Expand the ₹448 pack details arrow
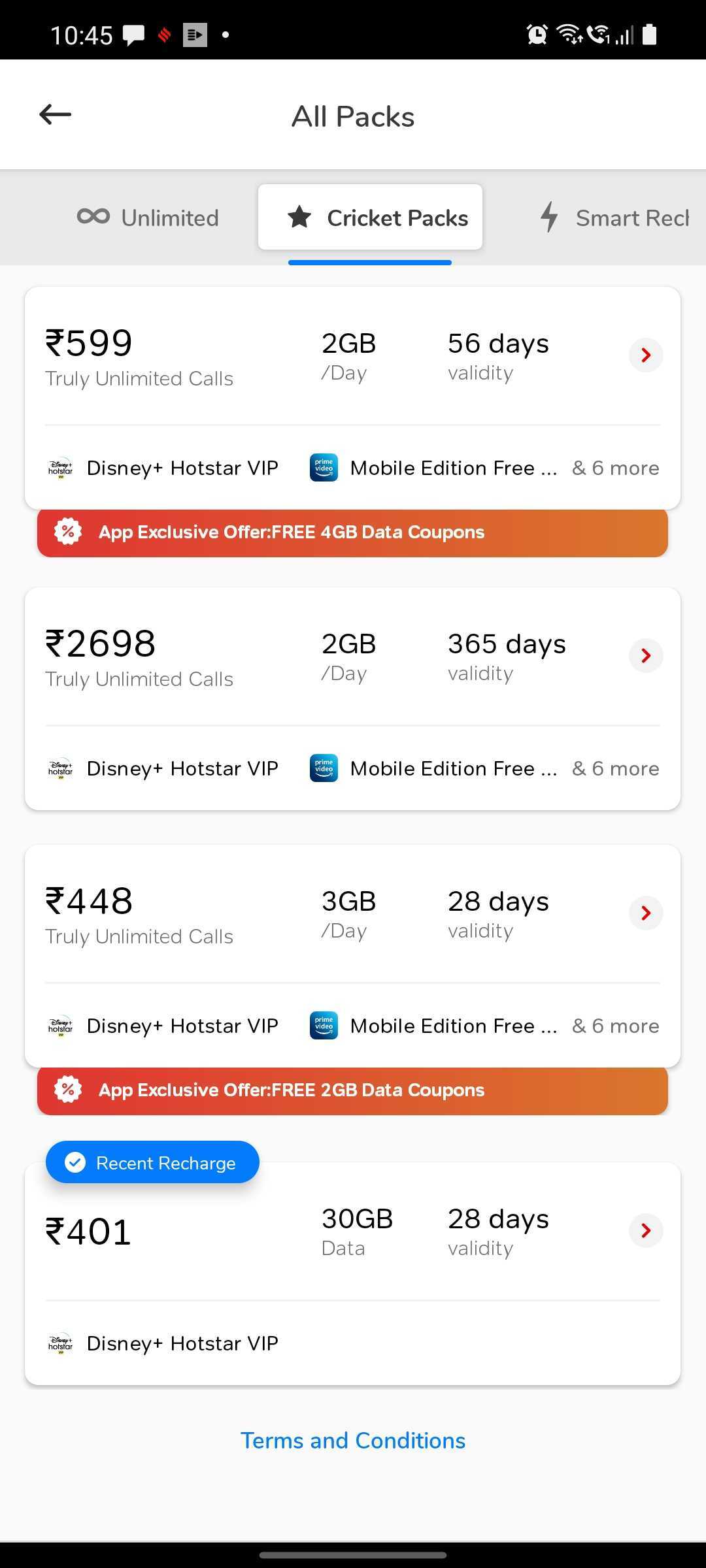706x1568 pixels. coord(646,913)
